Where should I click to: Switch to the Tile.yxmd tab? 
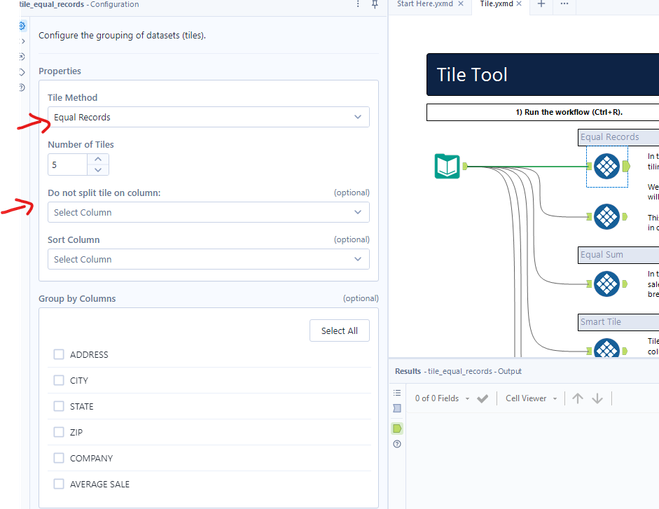coord(496,4)
